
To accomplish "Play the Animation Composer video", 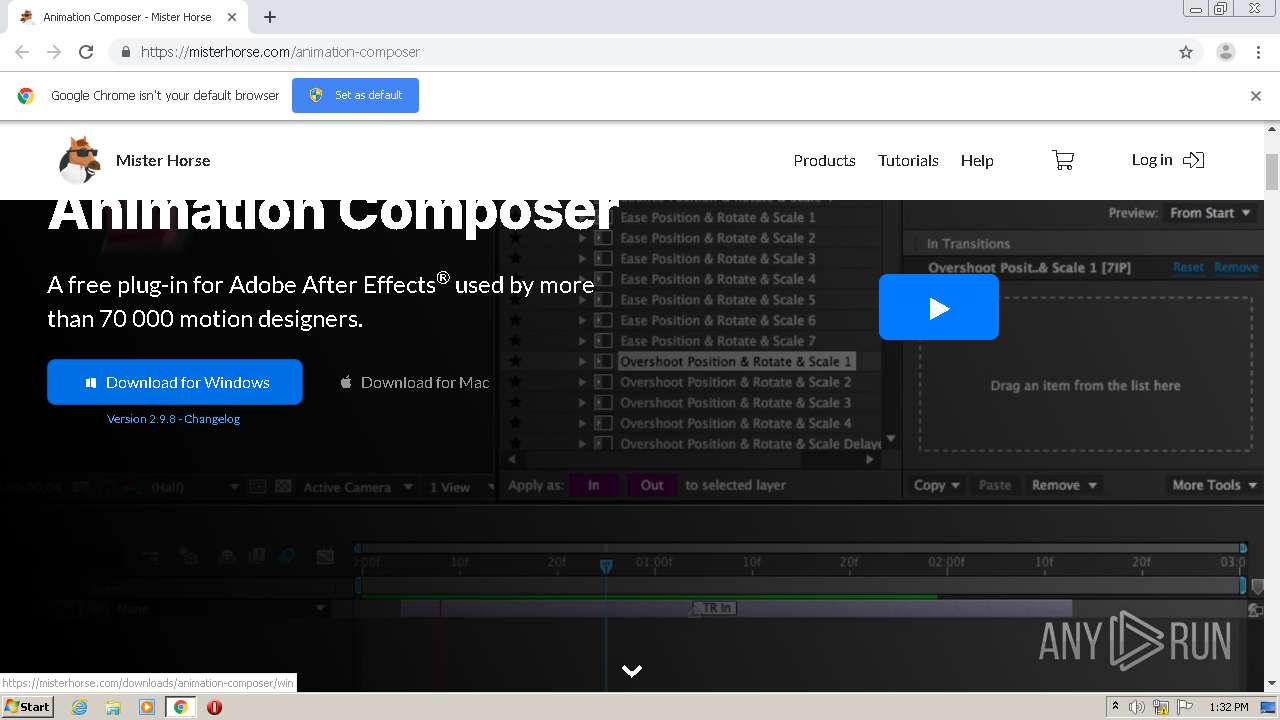I will coord(939,308).
